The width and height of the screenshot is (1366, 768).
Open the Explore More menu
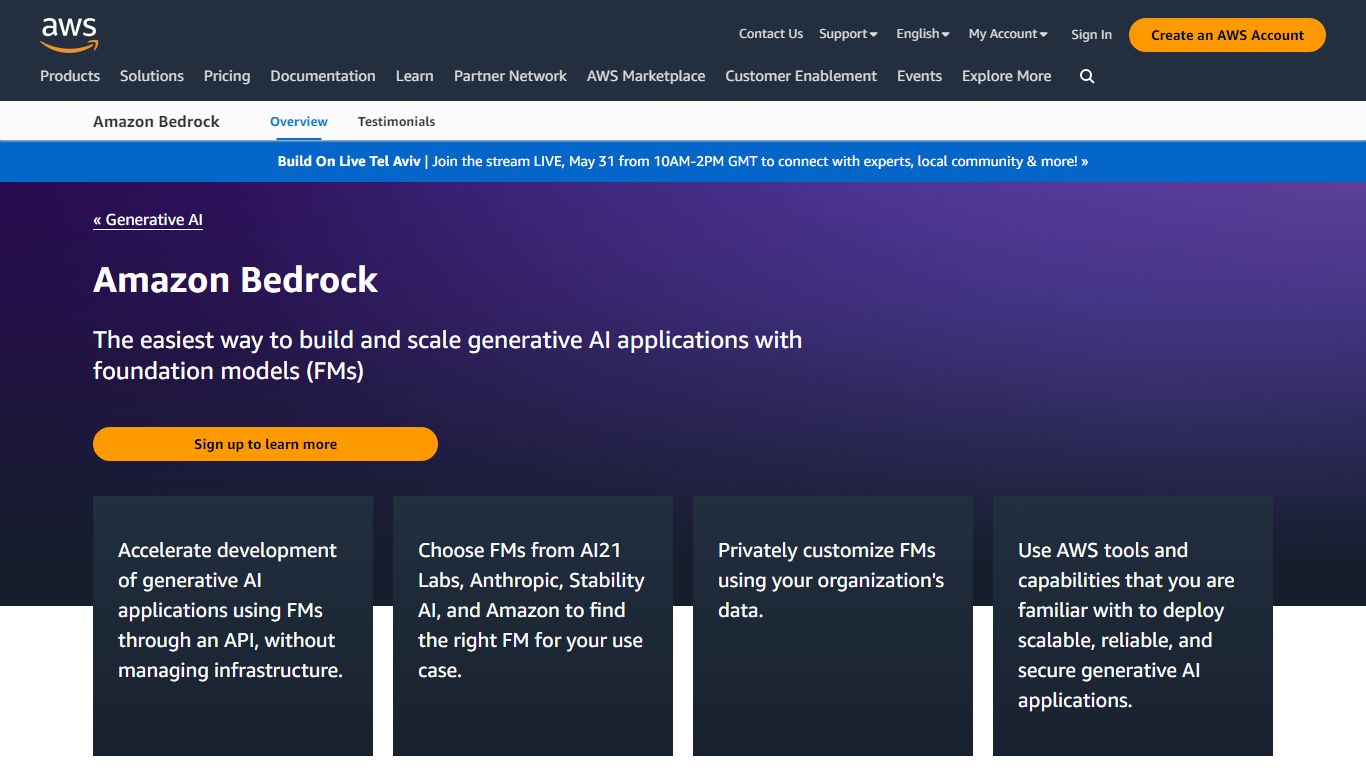(x=1006, y=76)
